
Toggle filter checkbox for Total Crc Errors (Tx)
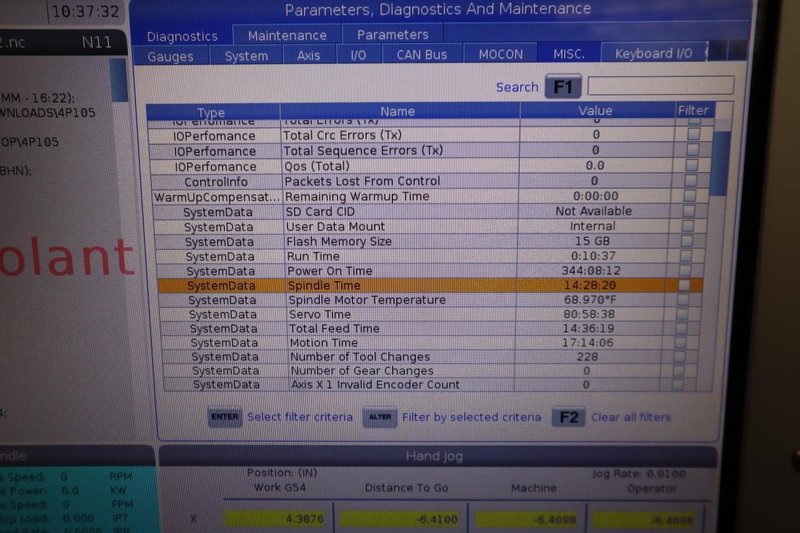[x=693, y=134]
